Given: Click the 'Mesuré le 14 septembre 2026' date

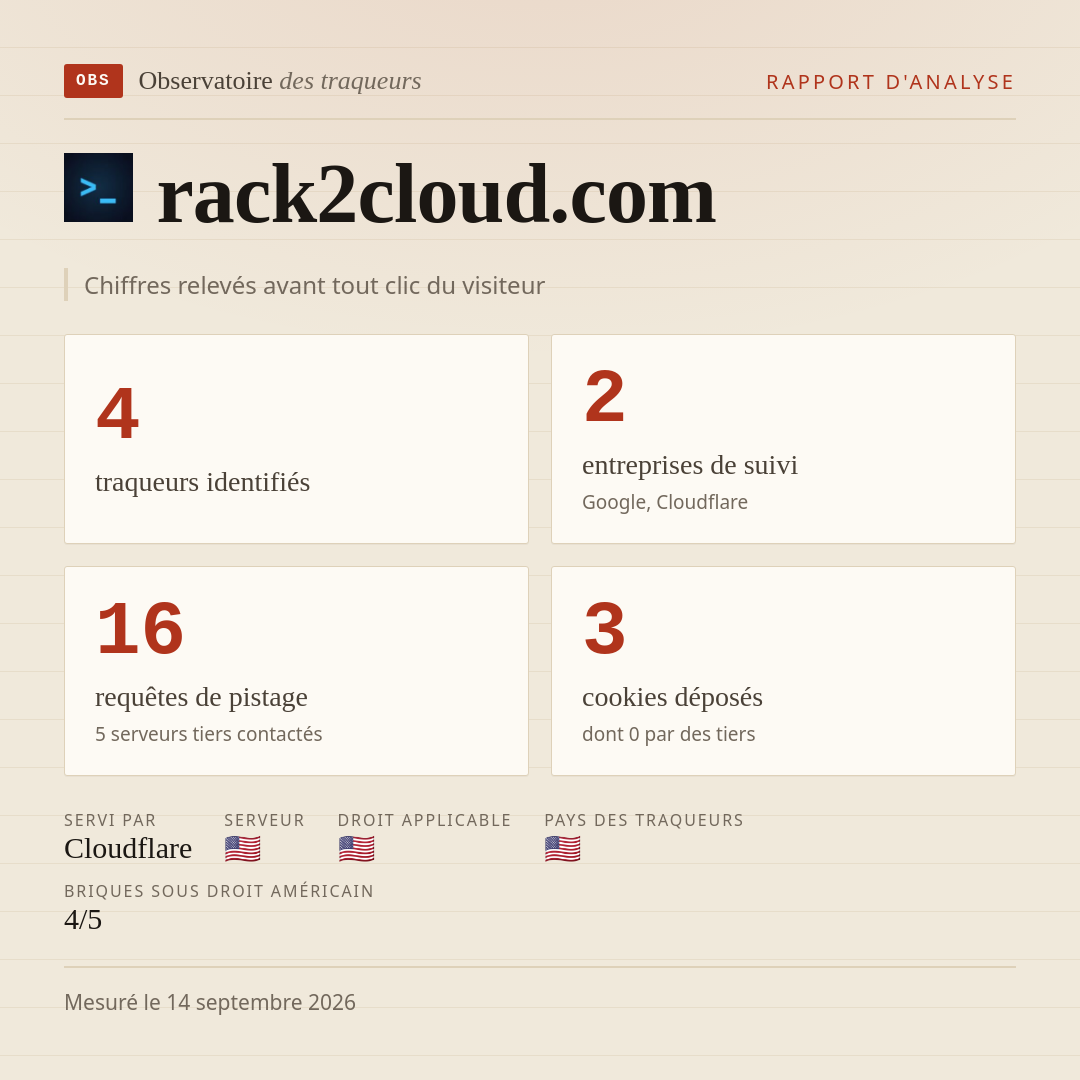Looking at the screenshot, I should (210, 1002).
